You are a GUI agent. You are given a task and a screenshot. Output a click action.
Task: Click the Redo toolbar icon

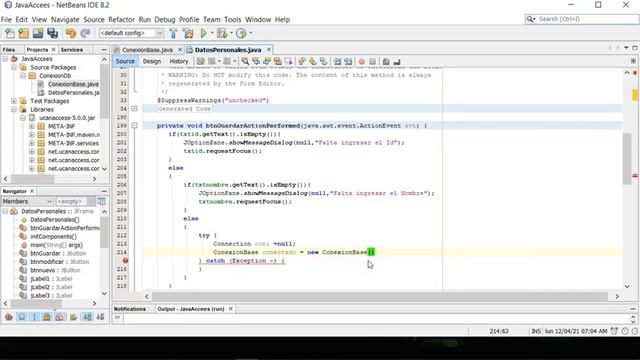point(85,33)
